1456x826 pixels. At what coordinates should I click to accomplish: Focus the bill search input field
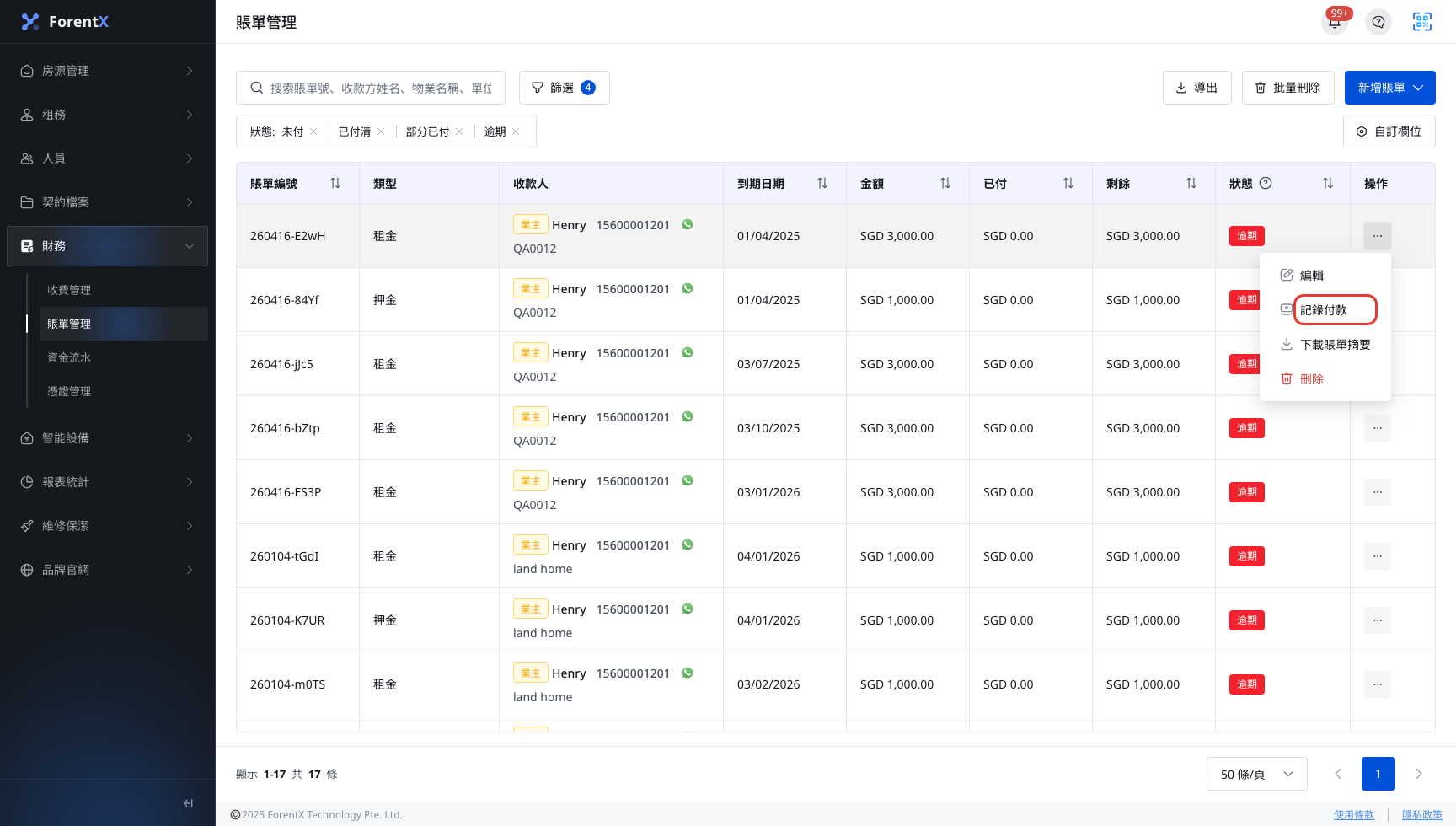point(371,88)
